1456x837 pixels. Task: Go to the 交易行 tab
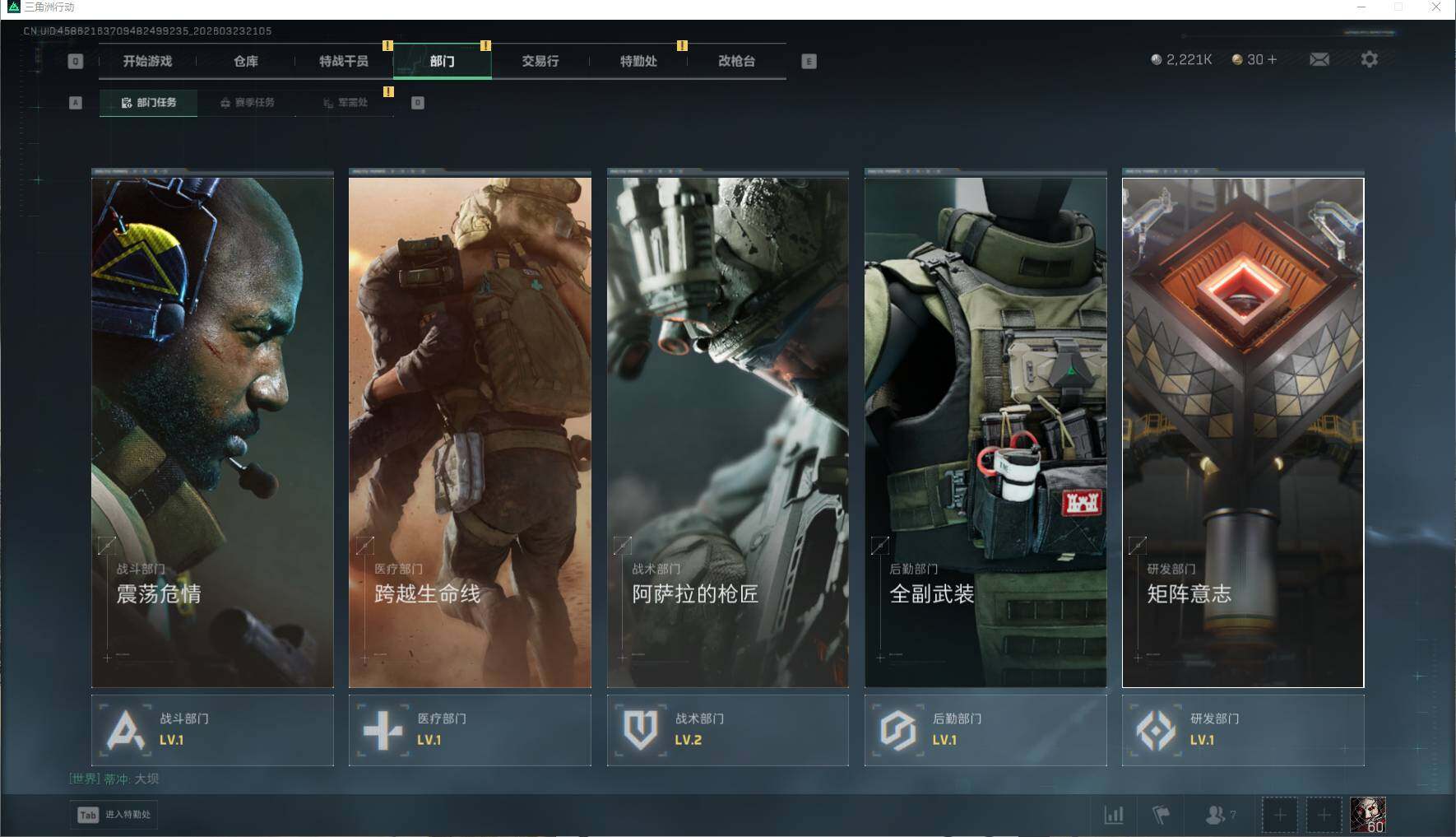point(540,61)
